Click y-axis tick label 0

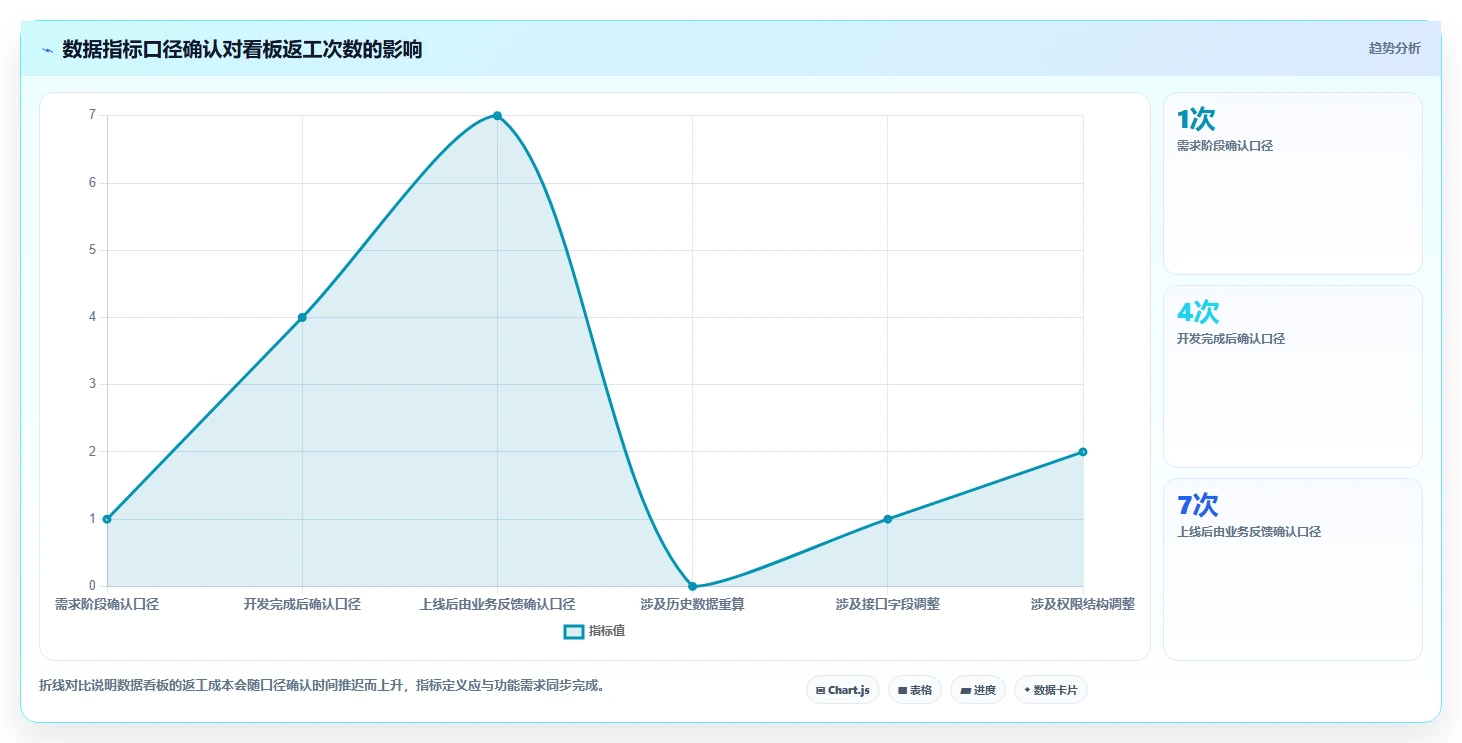(92, 586)
